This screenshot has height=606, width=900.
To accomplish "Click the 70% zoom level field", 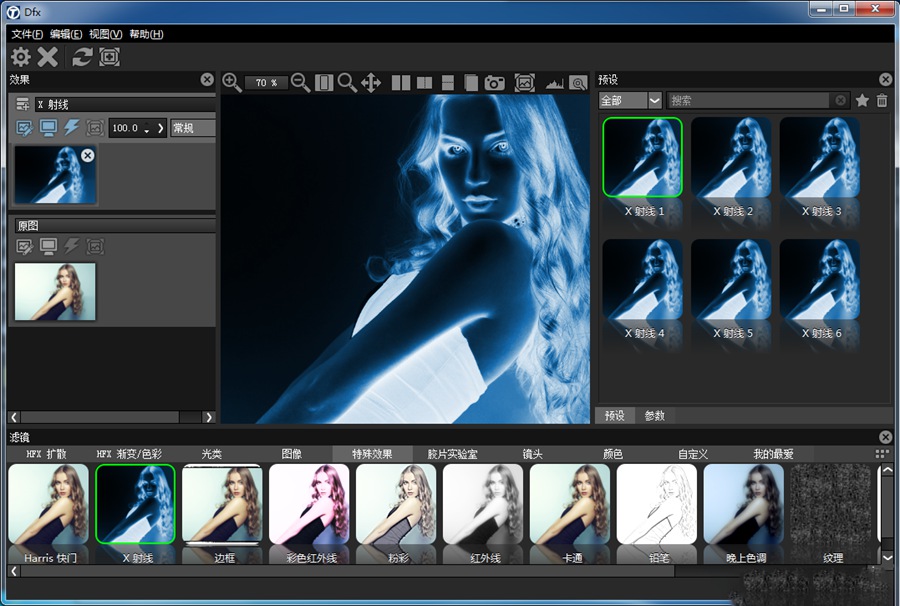I will coord(265,84).
